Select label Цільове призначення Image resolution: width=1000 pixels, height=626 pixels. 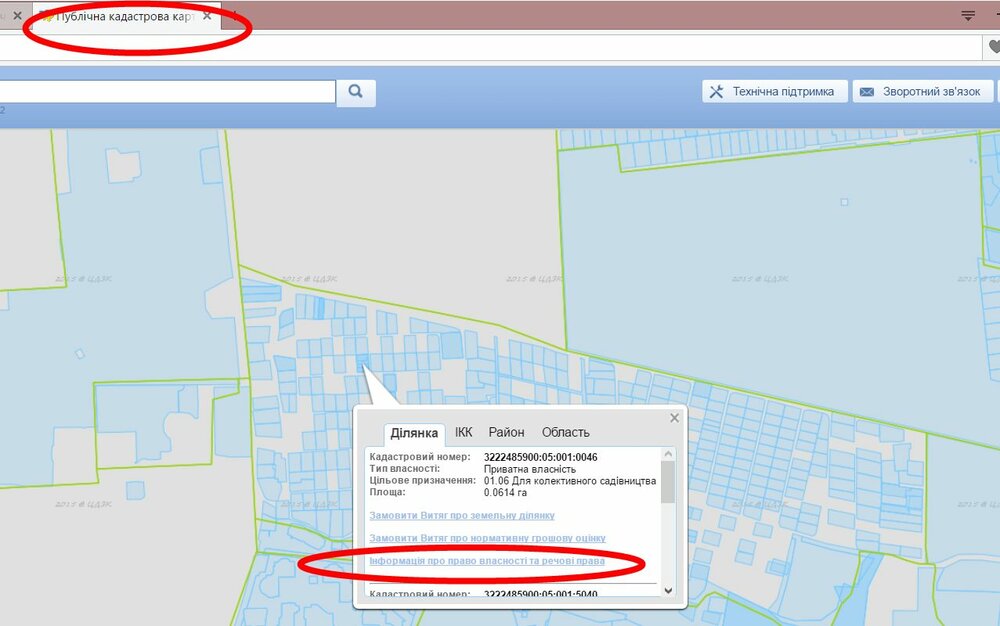pos(423,481)
